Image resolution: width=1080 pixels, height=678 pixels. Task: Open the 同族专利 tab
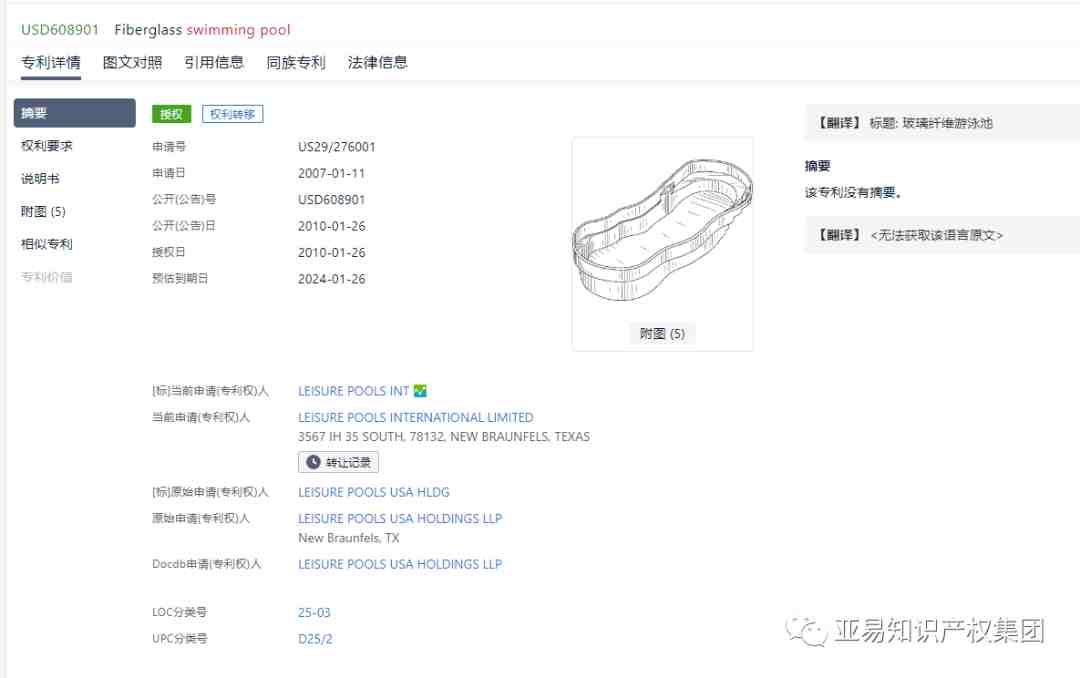click(295, 63)
